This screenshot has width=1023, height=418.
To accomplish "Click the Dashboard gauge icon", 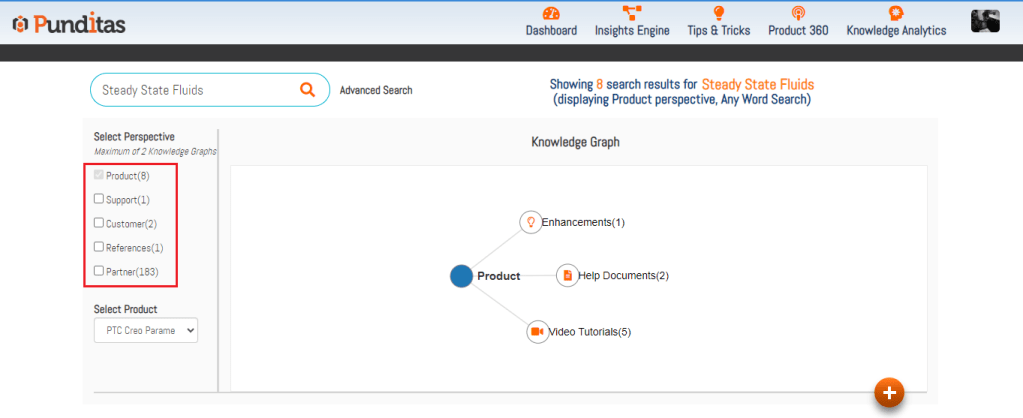I will (x=551, y=13).
